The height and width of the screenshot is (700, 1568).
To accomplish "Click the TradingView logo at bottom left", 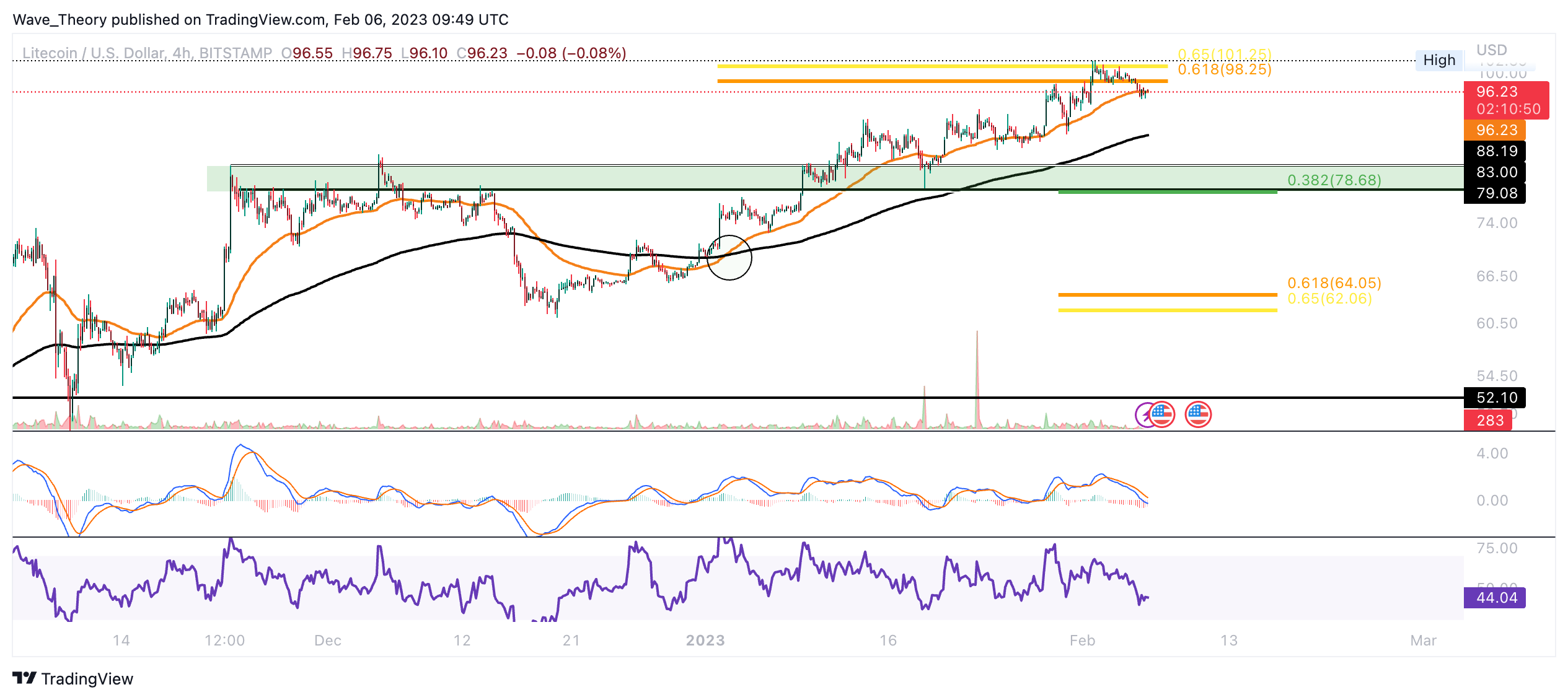I will 73,678.
